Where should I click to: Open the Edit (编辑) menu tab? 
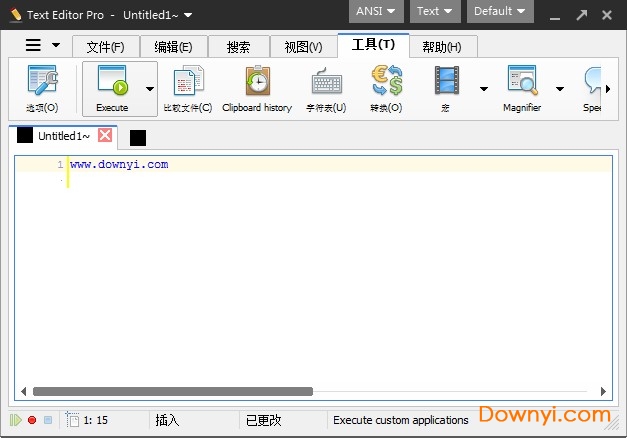(174, 47)
